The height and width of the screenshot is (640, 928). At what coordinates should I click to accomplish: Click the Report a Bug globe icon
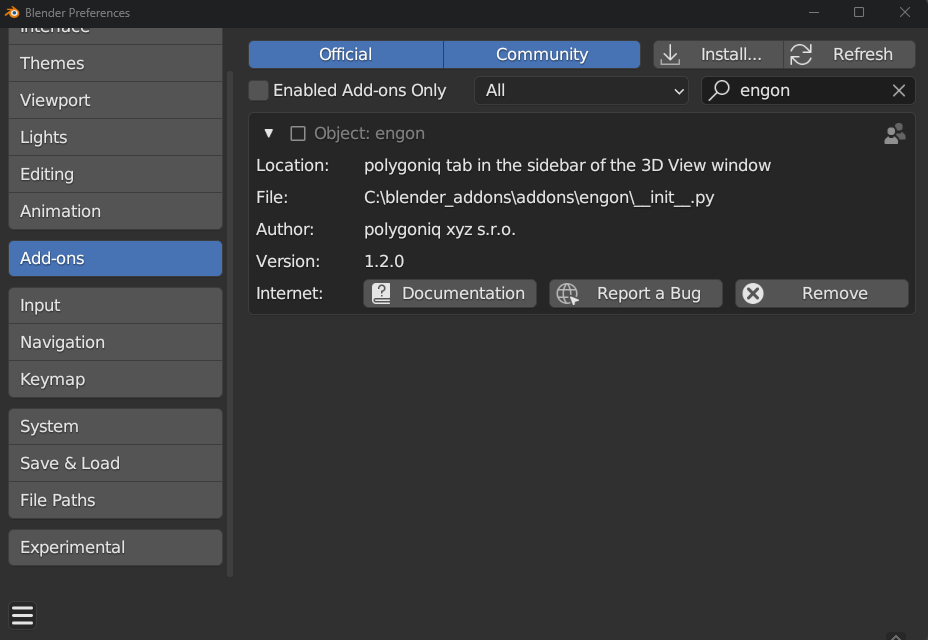click(567, 294)
